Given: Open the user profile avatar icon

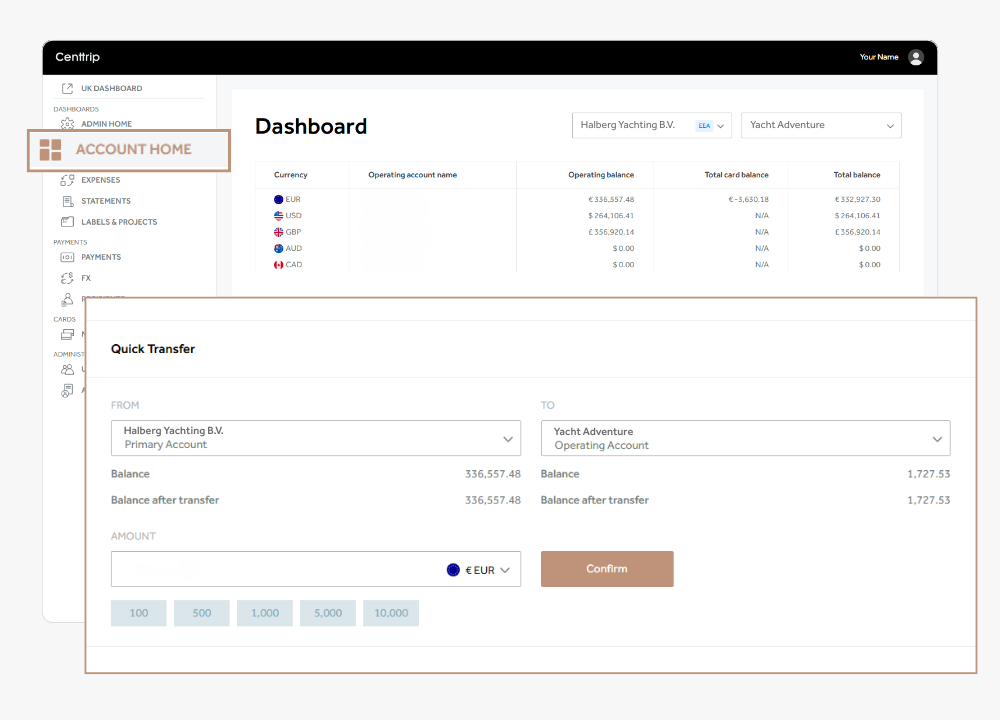Looking at the screenshot, I should click(916, 57).
